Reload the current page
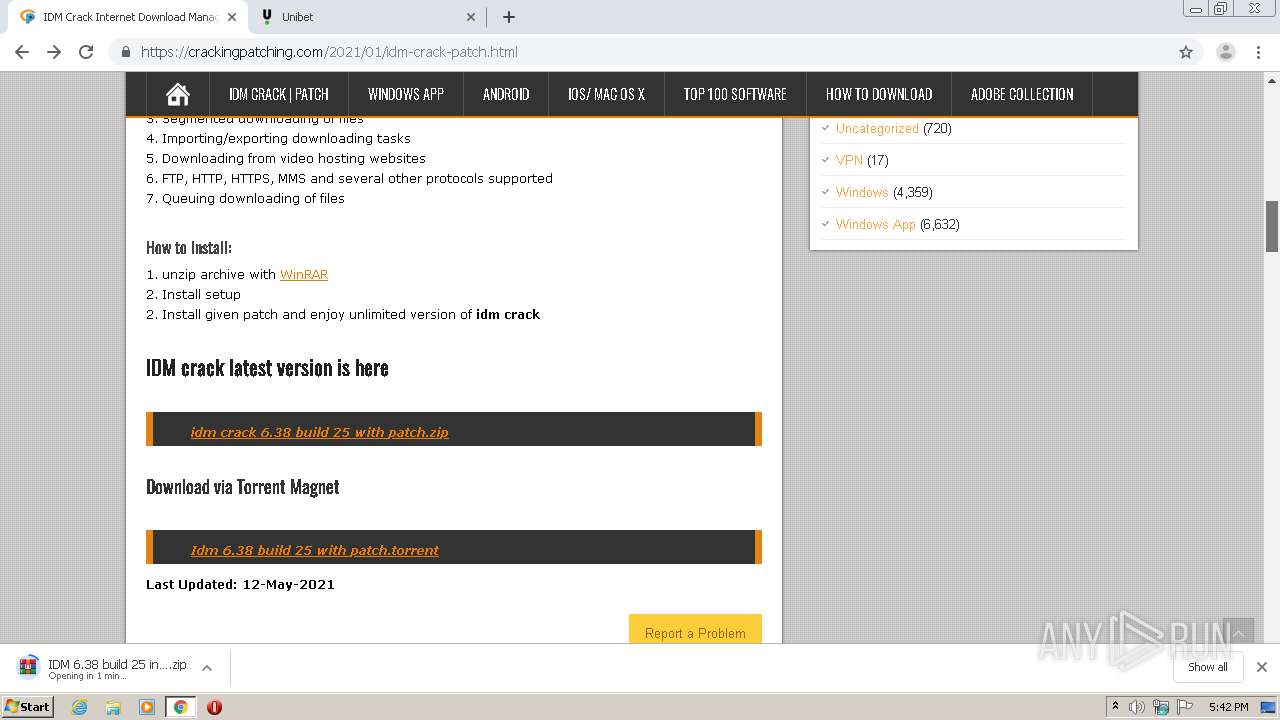 tap(86, 52)
